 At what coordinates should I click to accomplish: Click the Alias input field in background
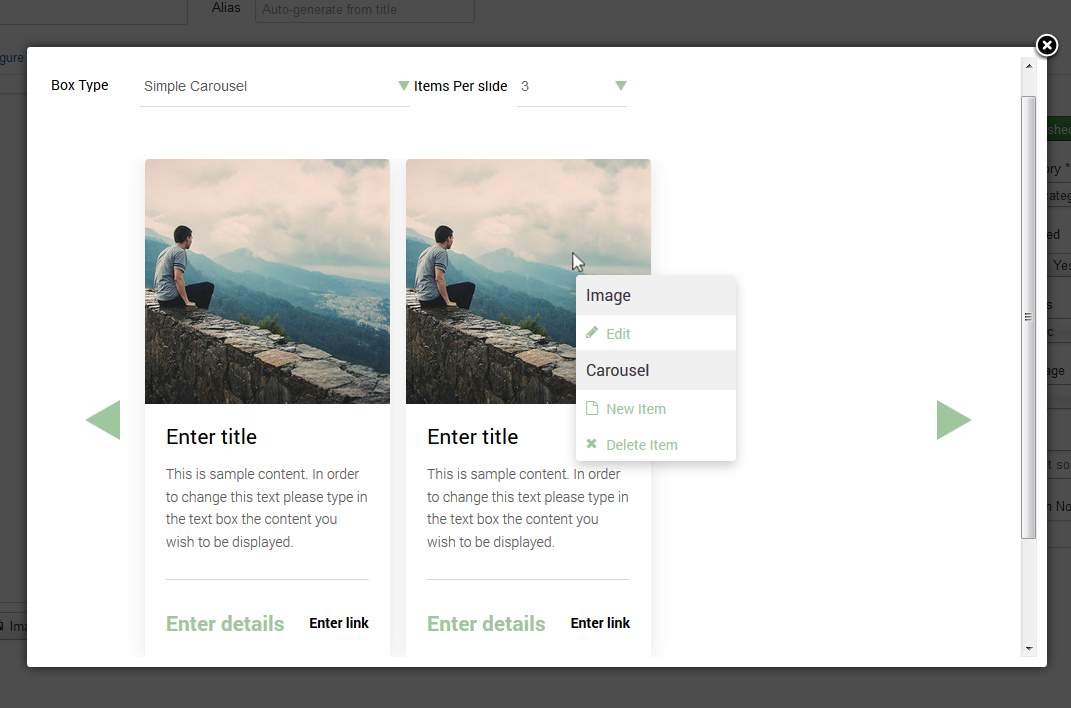click(x=365, y=10)
